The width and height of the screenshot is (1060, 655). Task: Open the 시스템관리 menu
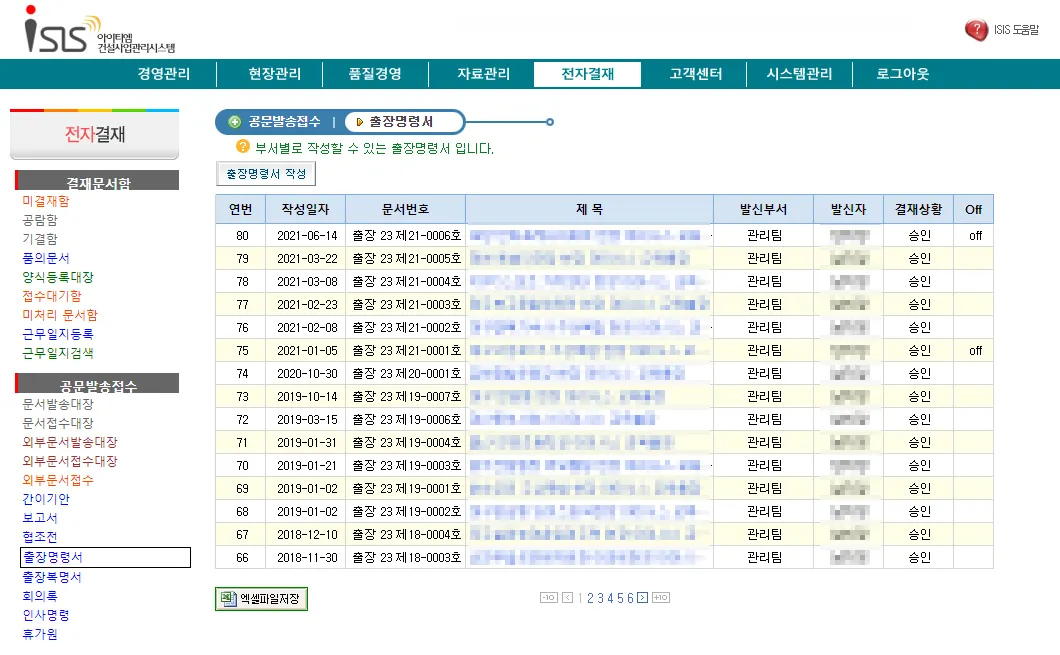799,74
